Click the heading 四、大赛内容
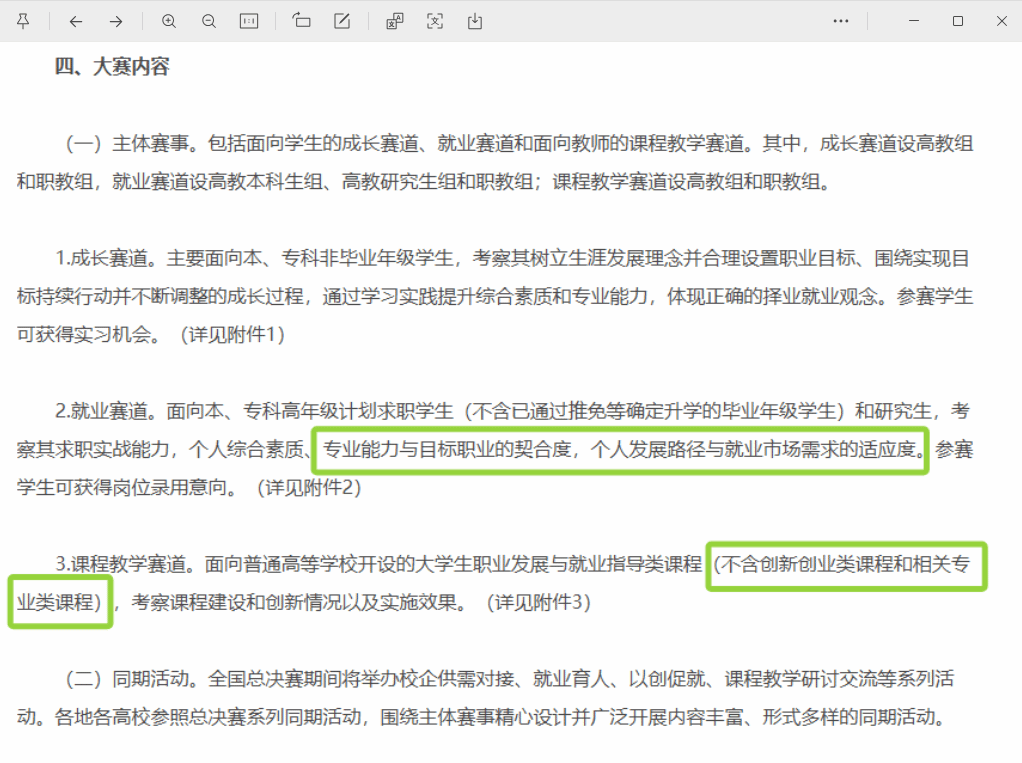Image resolution: width=1022 pixels, height=763 pixels. 112,67
